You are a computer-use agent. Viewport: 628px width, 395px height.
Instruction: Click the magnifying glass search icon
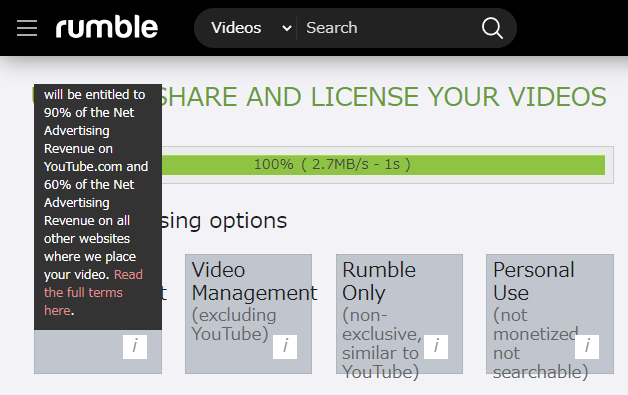[x=492, y=28]
